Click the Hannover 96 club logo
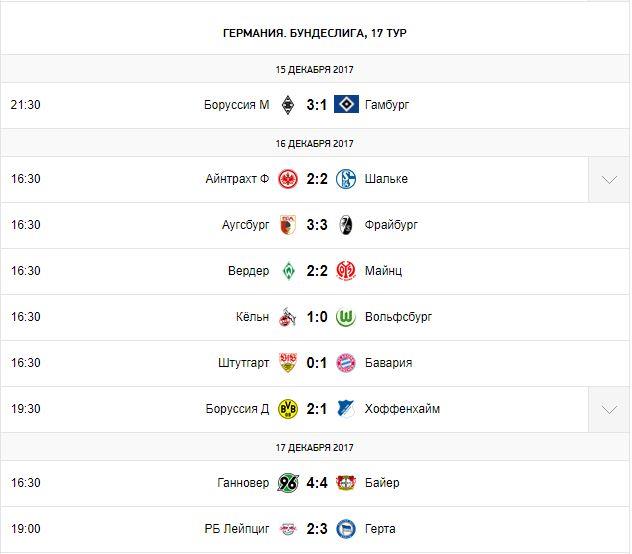Screen dimensions: 632x554 tap(289, 483)
